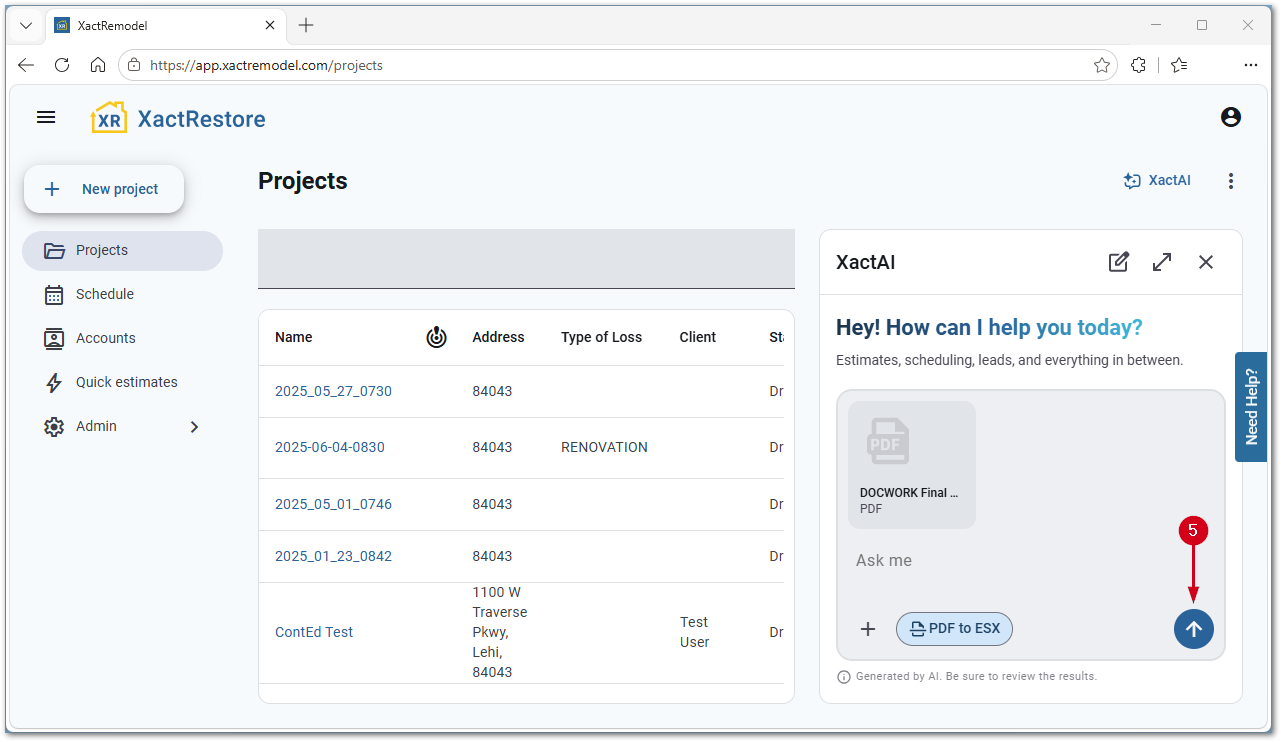Start a new XactAI chat with edit icon
1281x742 pixels.
1119,262
